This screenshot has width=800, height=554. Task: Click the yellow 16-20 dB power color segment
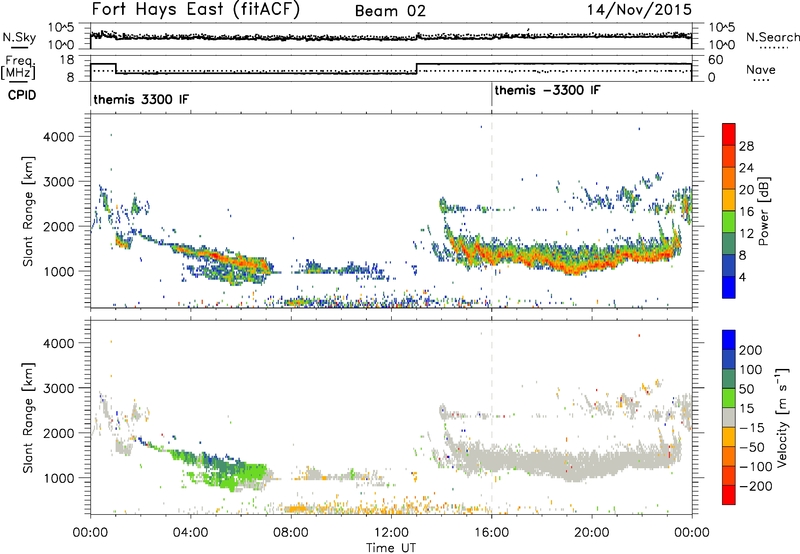729,199
